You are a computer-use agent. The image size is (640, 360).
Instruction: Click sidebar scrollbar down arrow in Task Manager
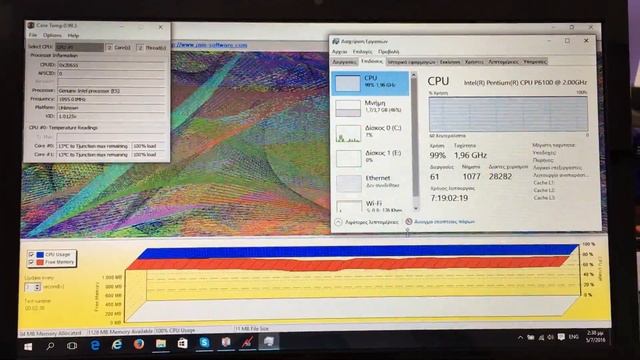coord(416,209)
